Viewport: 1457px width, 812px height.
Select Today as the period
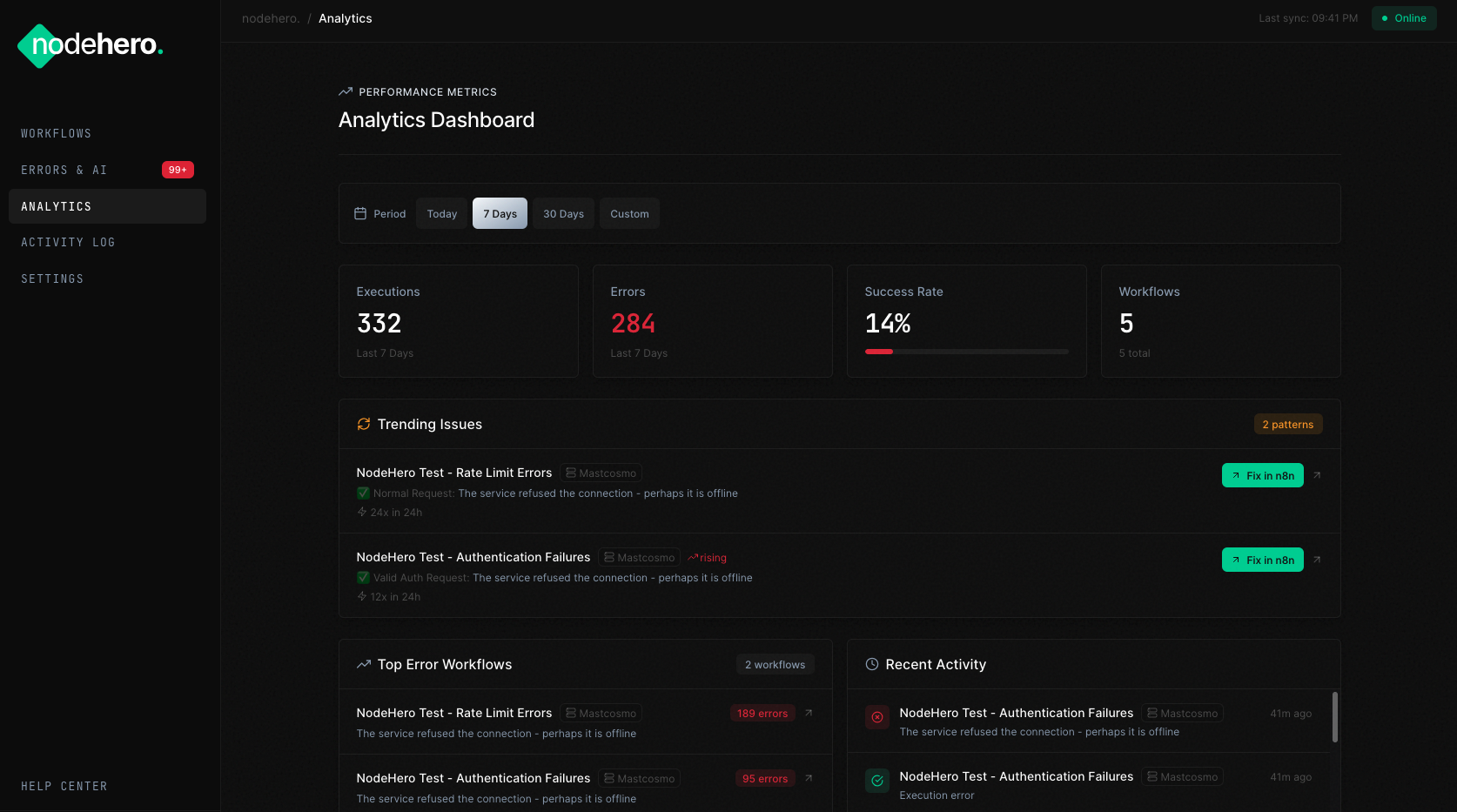pos(441,213)
